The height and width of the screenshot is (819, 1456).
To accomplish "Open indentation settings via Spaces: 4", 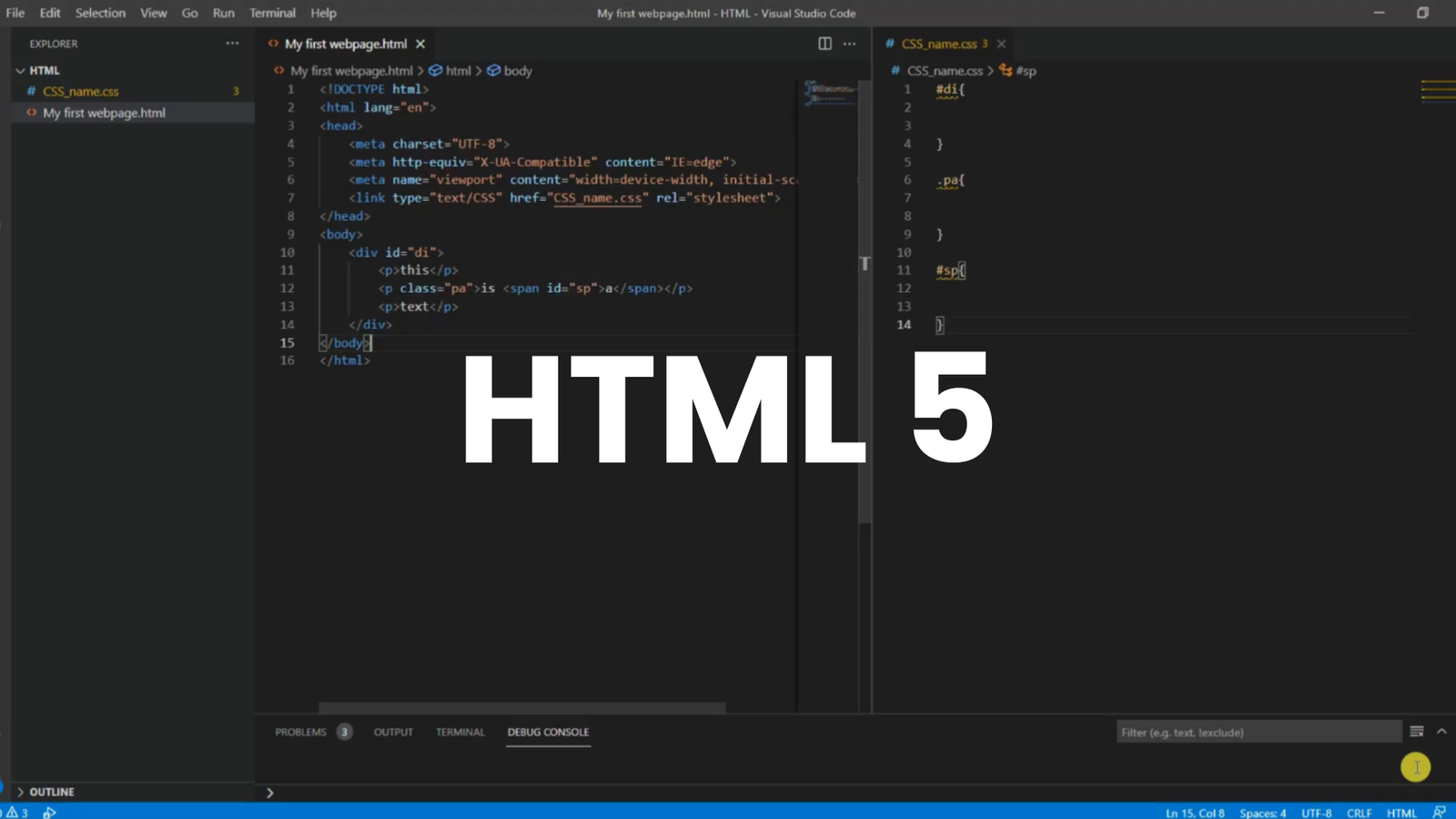I will tap(1263, 812).
